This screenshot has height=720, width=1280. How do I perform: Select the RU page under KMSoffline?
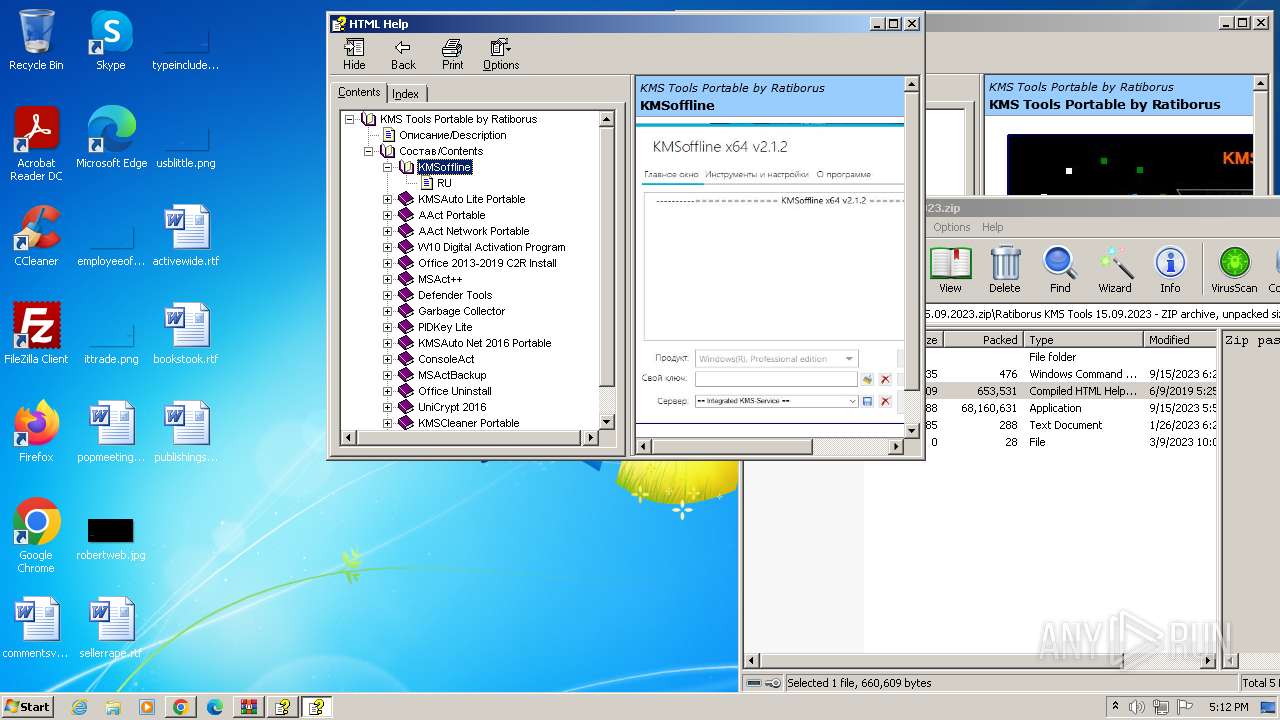[444, 183]
